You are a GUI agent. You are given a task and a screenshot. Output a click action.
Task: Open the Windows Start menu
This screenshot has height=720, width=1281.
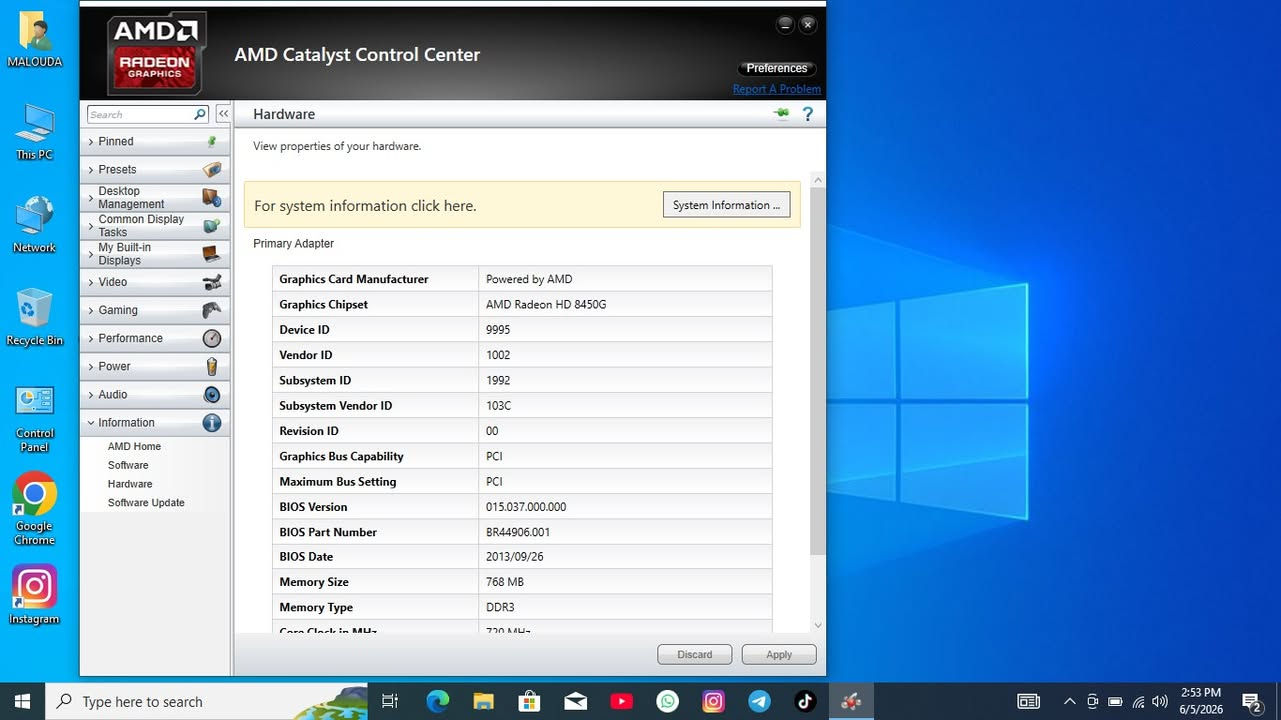22,701
